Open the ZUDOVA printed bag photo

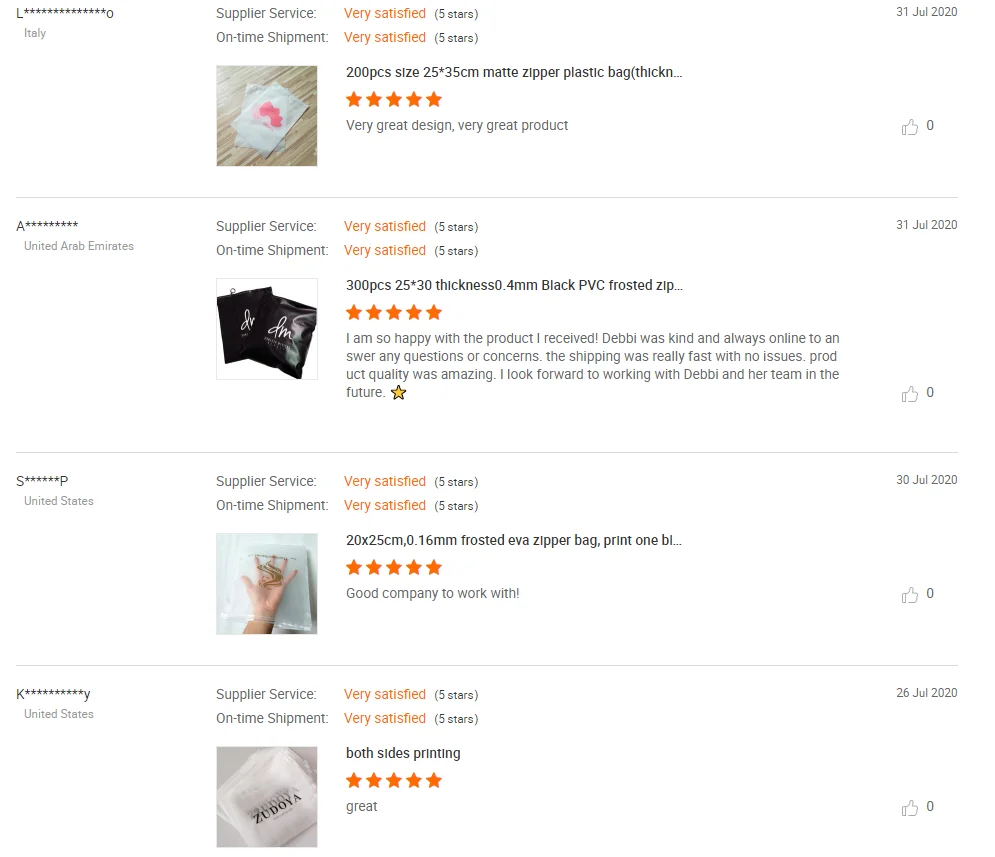(x=267, y=797)
